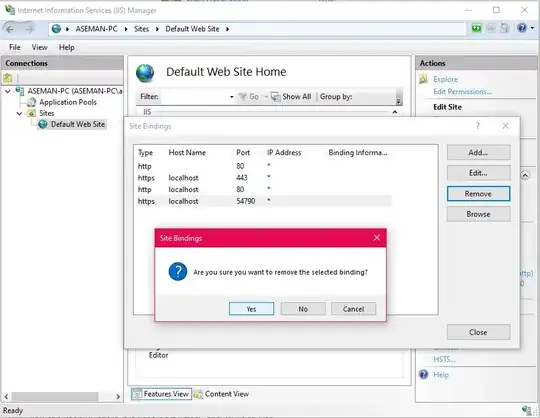
Task: Select Default Web Site in the tree
Action: click(78, 124)
